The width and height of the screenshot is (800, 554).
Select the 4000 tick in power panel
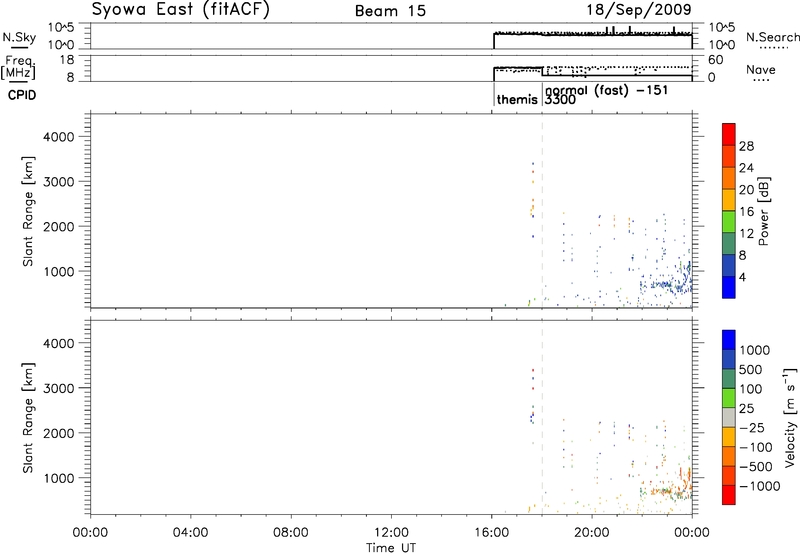59,137
